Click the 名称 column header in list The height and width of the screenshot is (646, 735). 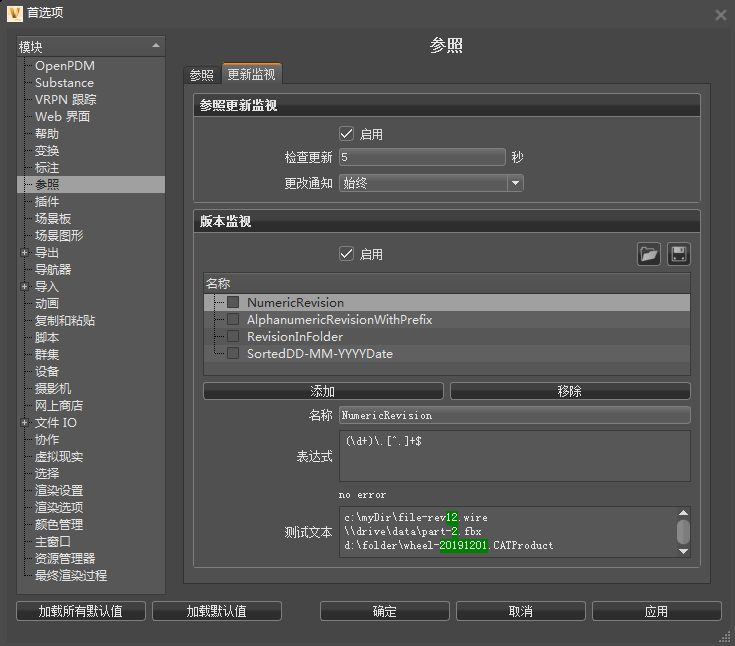pyautogui.click(x=447, y=283)
